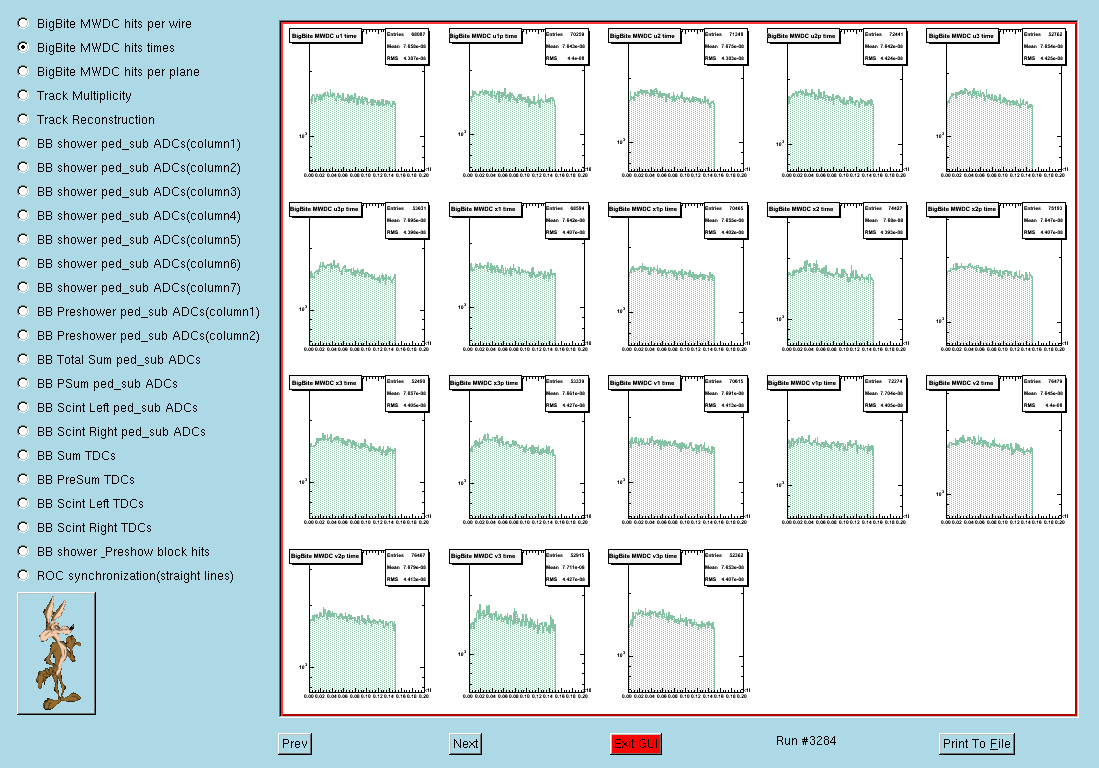1099x768 pixels.
Task: Select BB shower ped_sub ADCs(column6)
Action: click(23, 263)
